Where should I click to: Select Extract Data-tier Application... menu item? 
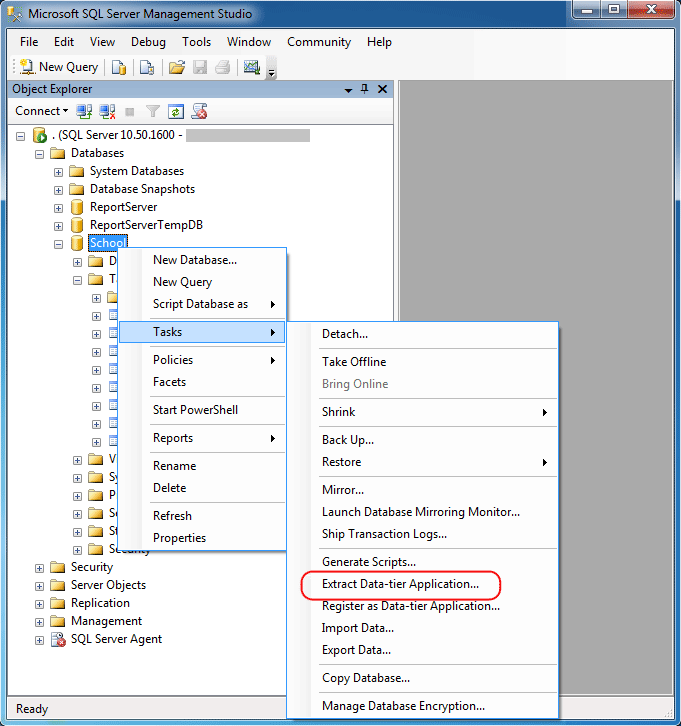[423, 584]
